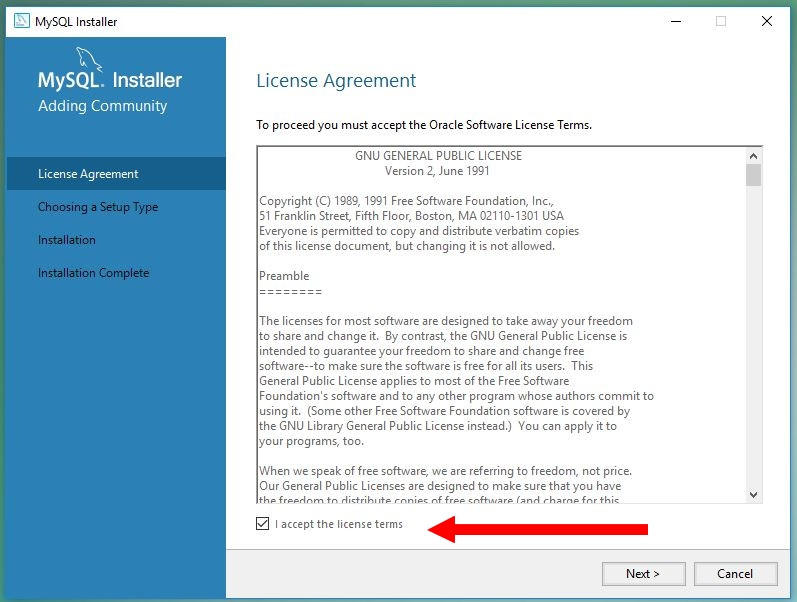
Task: Click the license scrollbar thumb
Action: [753, 175]
